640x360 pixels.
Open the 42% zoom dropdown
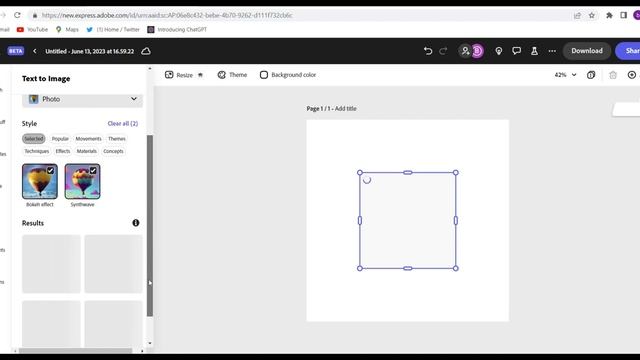coord(565,75)
